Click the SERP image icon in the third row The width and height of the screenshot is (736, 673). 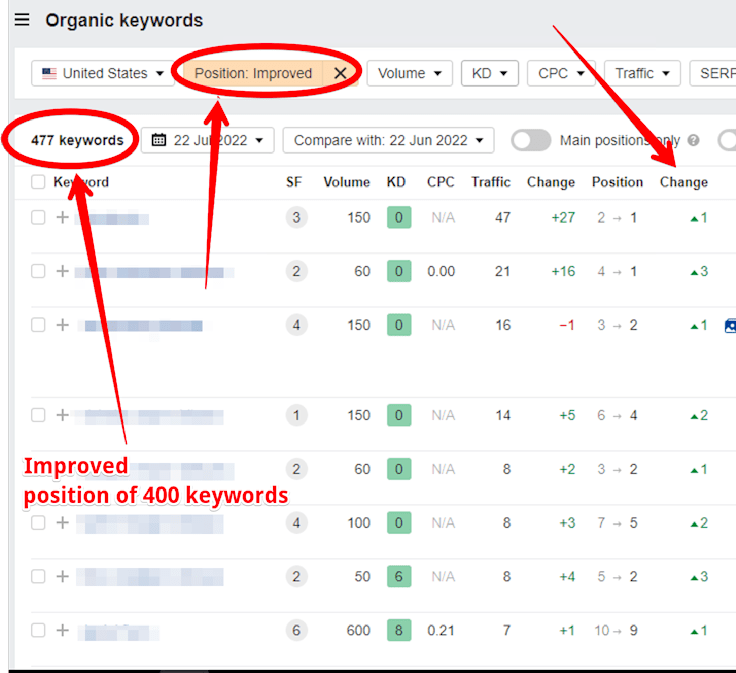730,325
